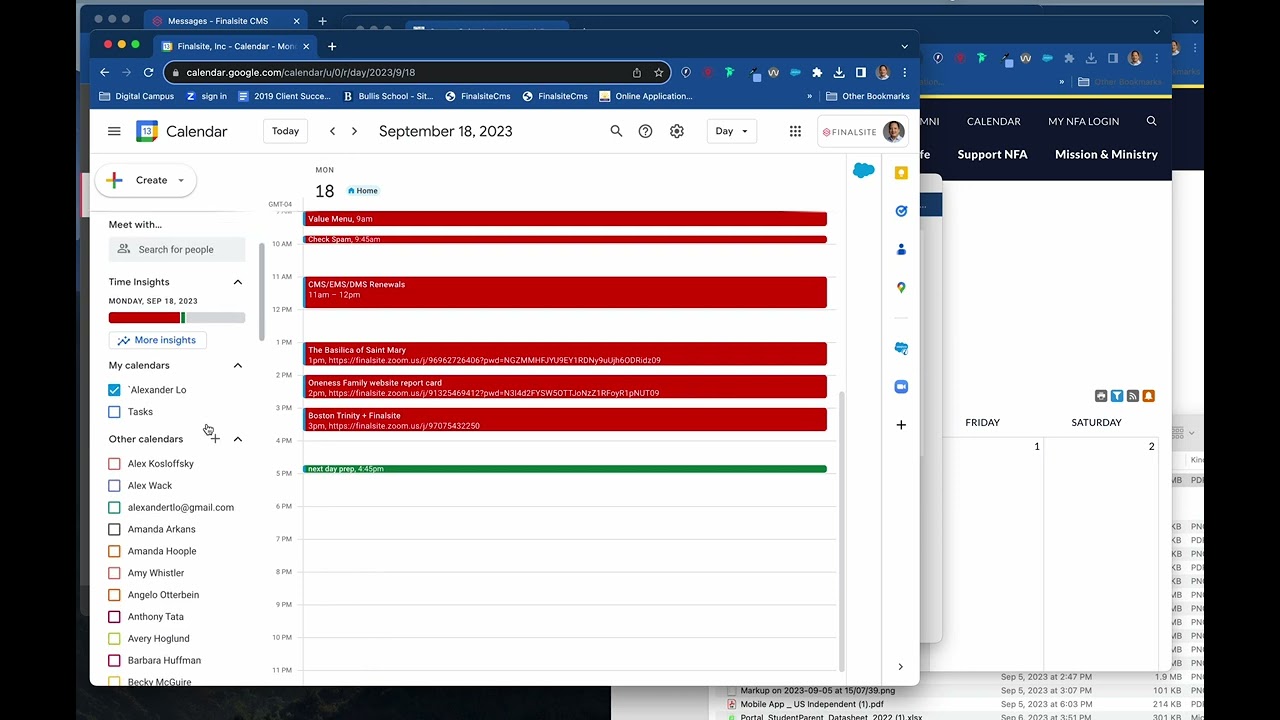
Task: Collapse the Other calendars section
Action: pyautogui.click(x=238, y=439)
